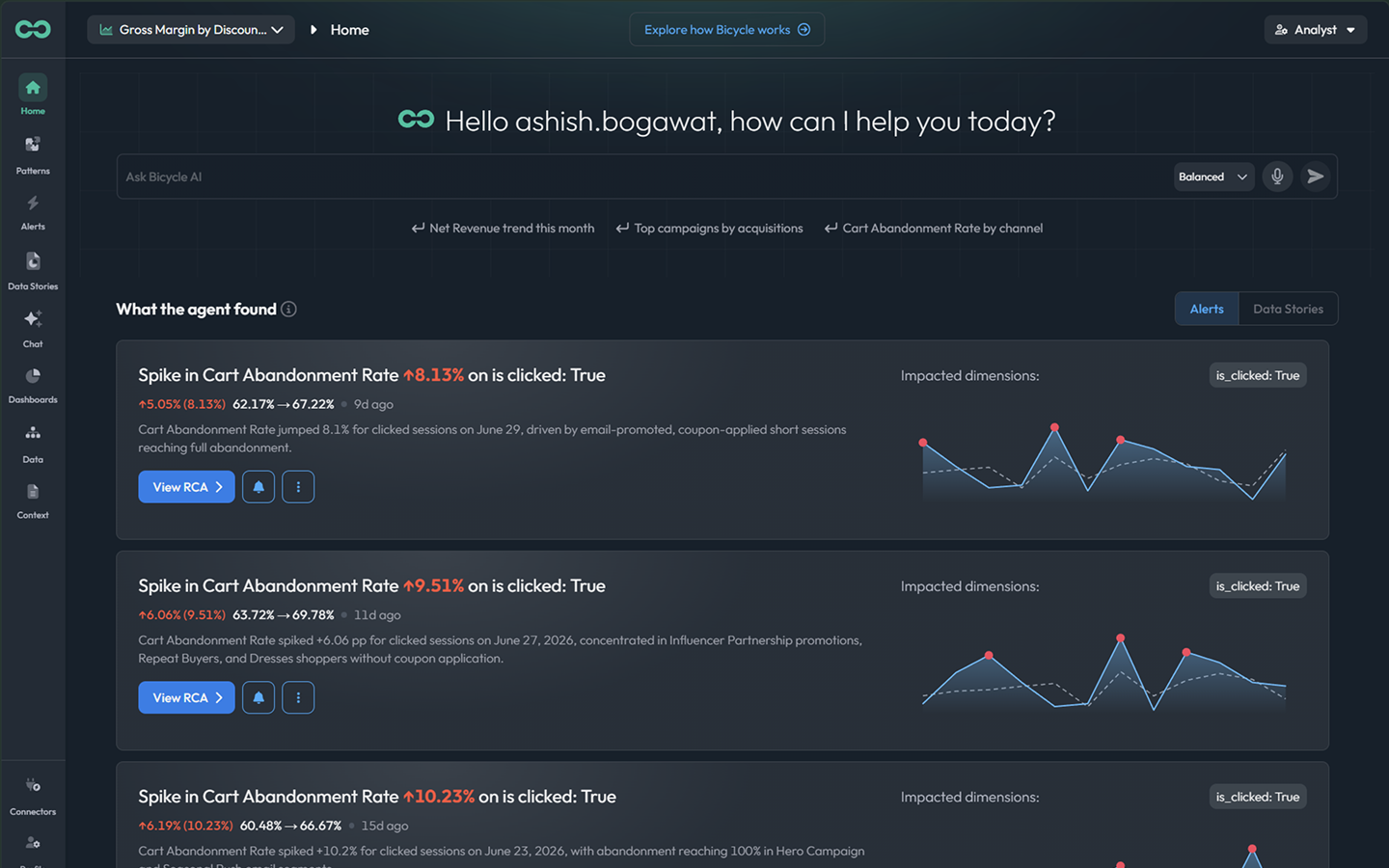1389x868 pixels.
Task: Click the bell icon on the 9.51% spike alert
Action: coord(259,697)
